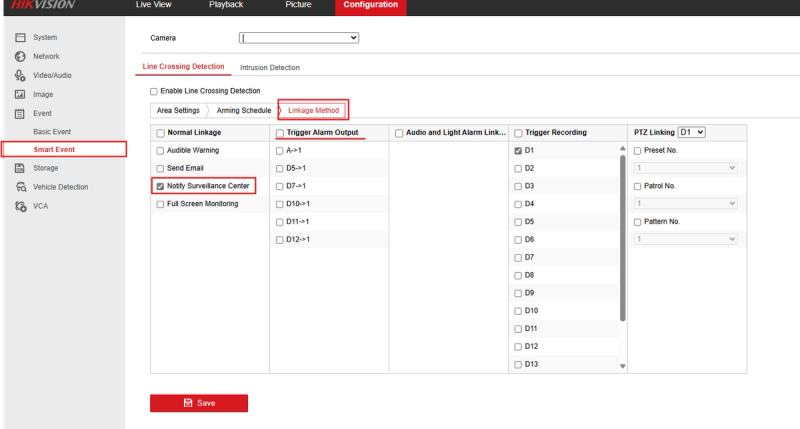The width and height of the screenshot is (800, 429).
Task: Open the Arming Schedule sub-tab
Action: click(x=244, y=110)
